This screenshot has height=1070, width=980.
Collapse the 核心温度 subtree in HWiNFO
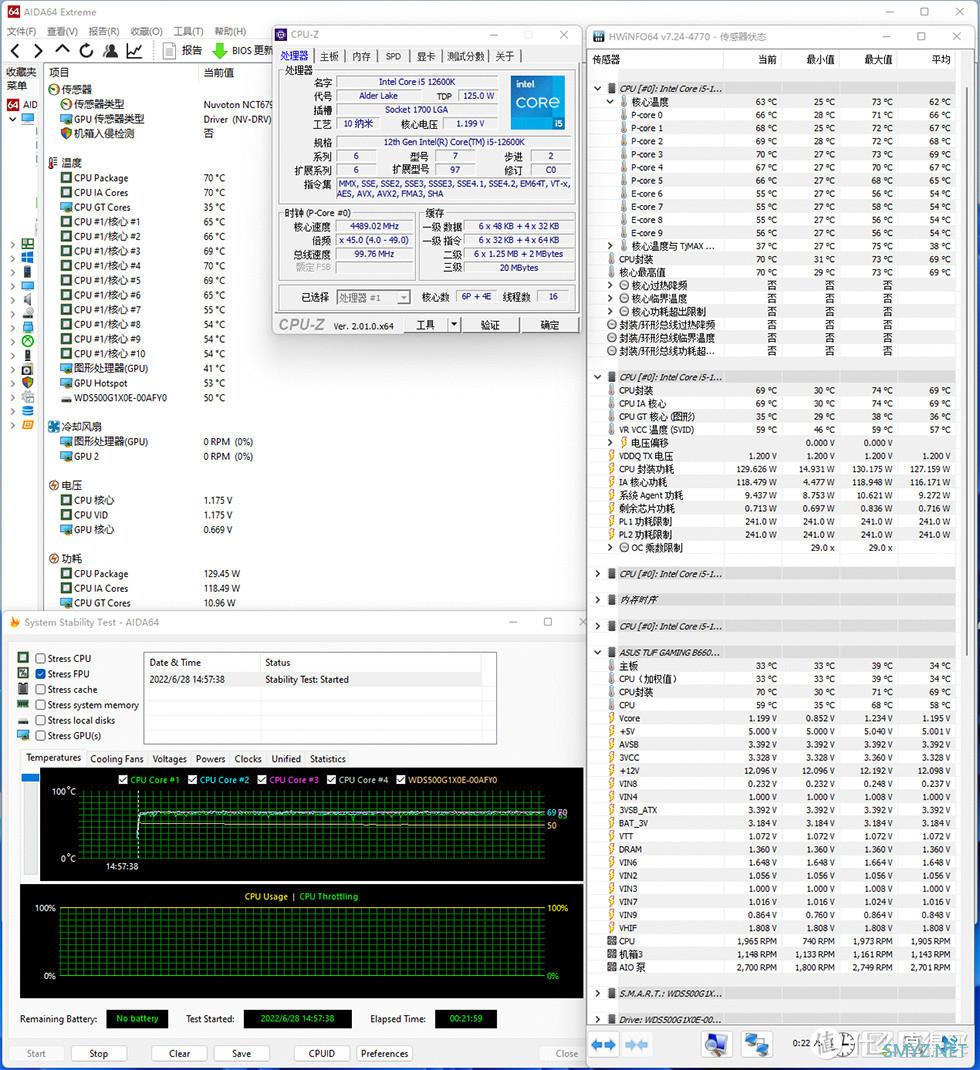coord(611,102)
